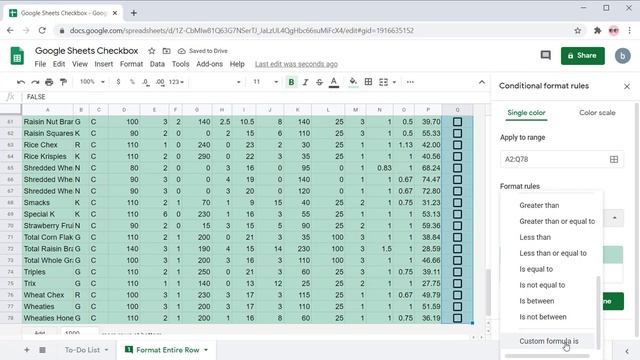640x360 pixels.
Task: Tick the checkbox in row 72
Action: [457, 249]
